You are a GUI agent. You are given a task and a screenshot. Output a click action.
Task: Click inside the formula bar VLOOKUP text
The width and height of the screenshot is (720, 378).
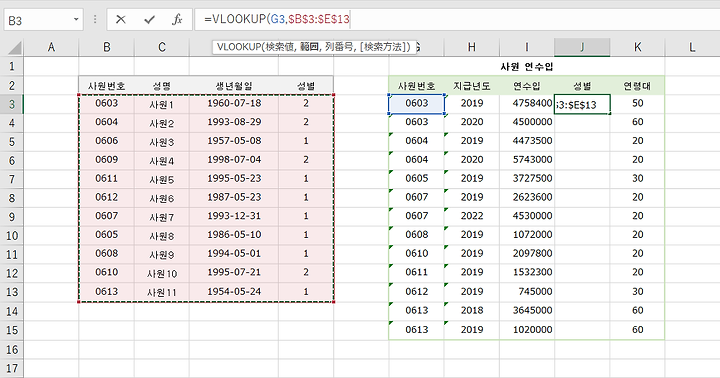pyautogui.click(x=277, y=19)
